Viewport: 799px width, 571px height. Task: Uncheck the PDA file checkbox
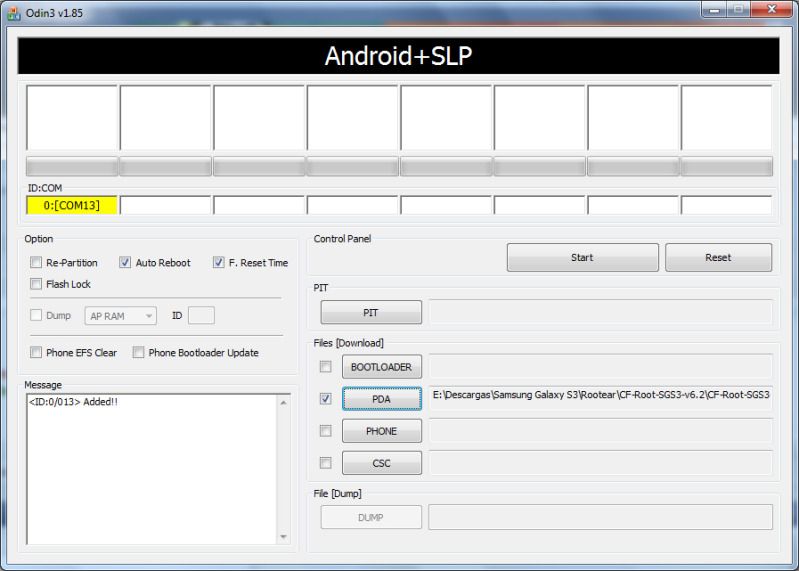point(325,398)
